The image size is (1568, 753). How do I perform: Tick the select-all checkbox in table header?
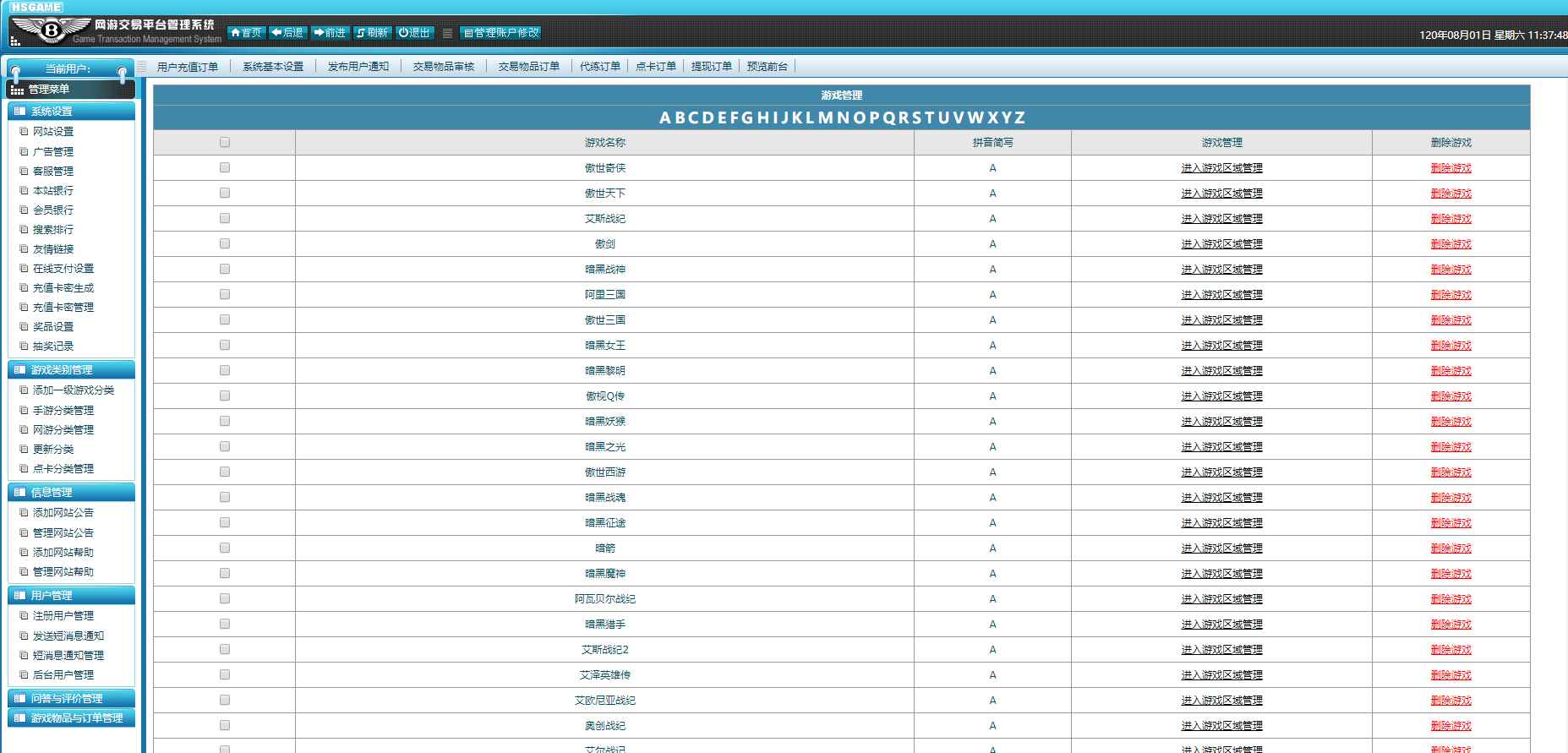(225, 142)
